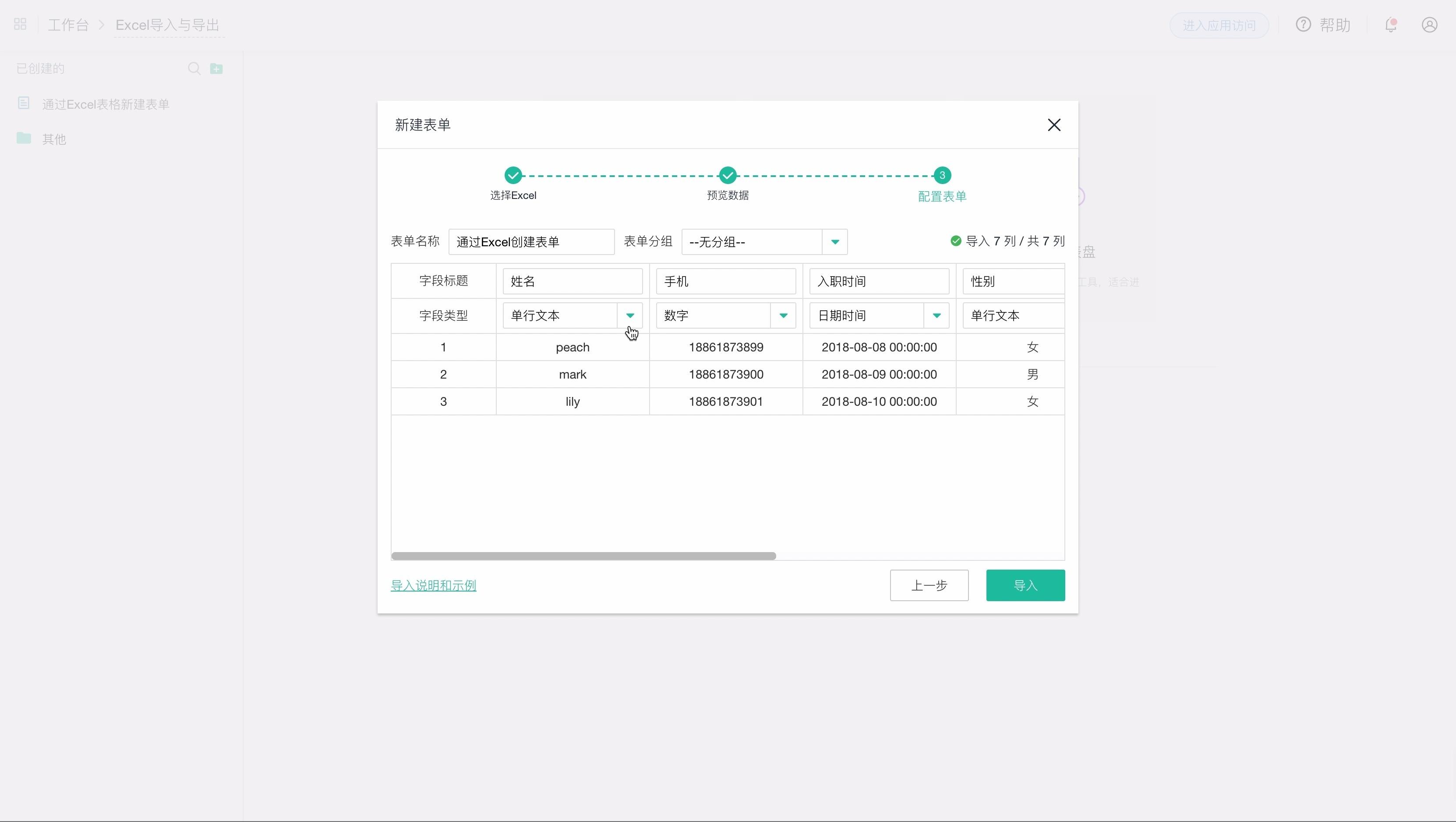Click the 导入 7 列 / 共 7 列 status text
This screenshot has height=822, width=1456.
pyautogui.click(x=1015, y=241)
